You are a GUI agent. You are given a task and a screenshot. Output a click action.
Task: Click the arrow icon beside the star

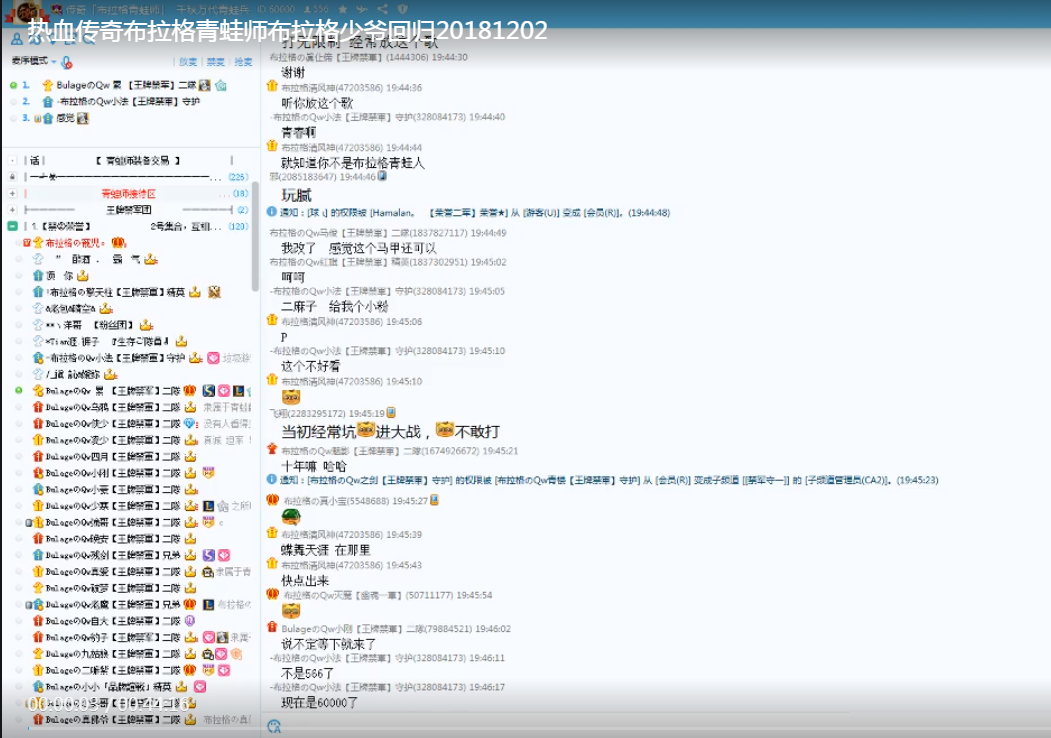click(x=362, y=9)
